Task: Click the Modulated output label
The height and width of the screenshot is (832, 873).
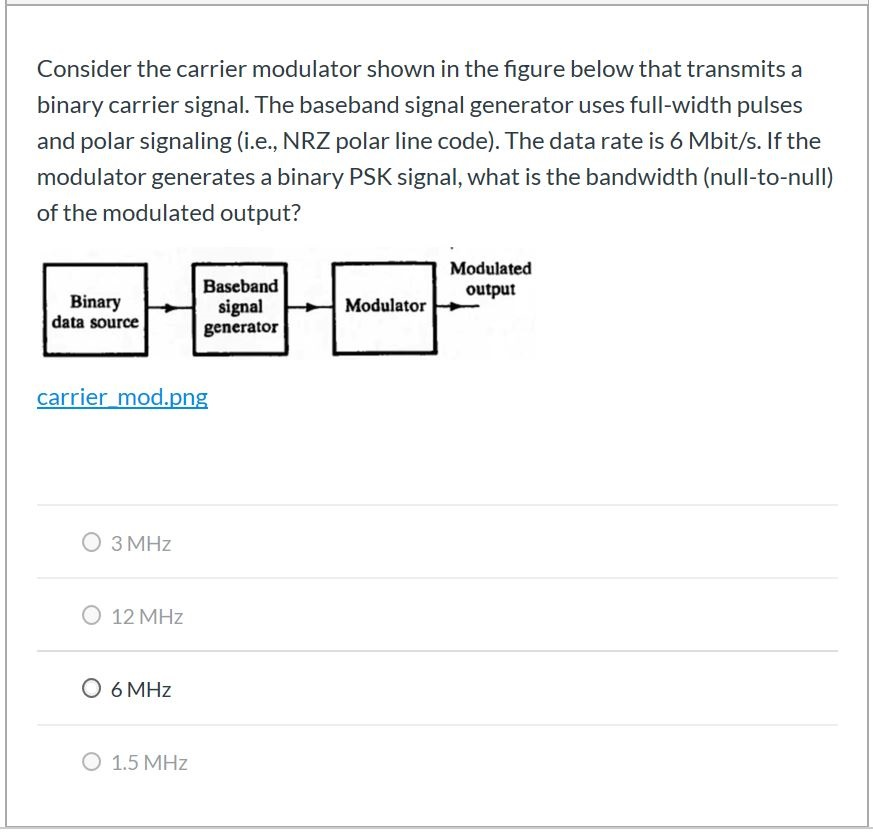Action: click(492, 278)
